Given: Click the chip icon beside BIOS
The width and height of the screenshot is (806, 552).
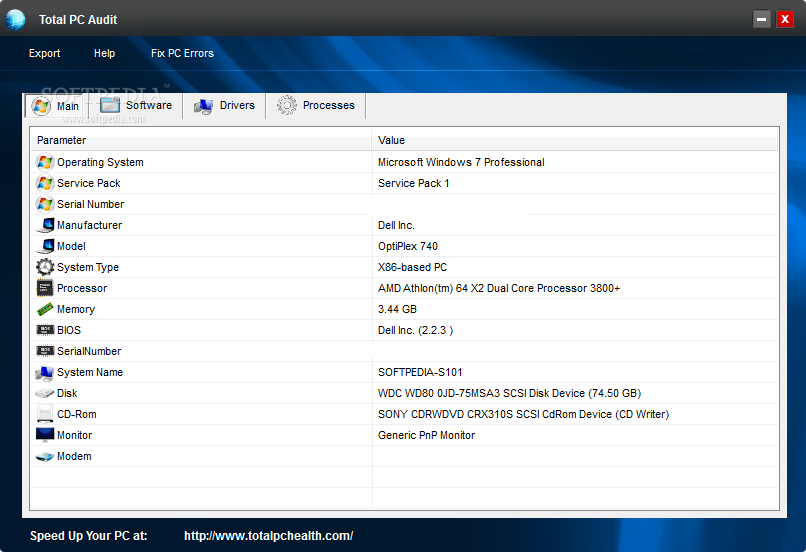Looking at the screenshot, I should pyautogui.click(x=45, y=330).
